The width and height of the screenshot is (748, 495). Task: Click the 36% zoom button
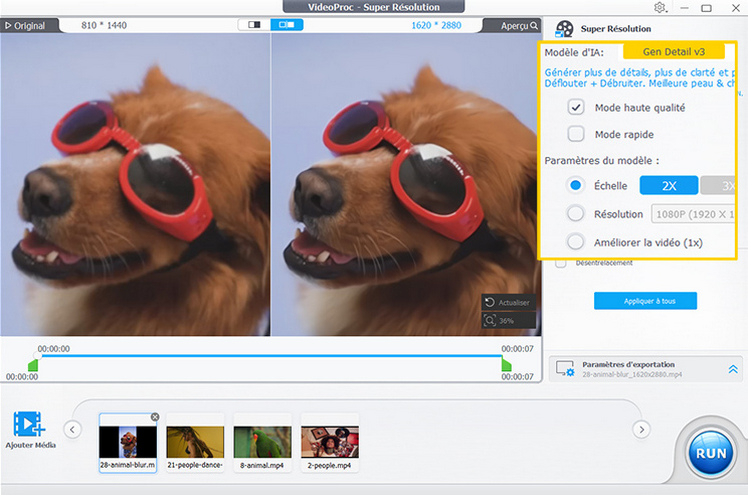click(508, 320)
